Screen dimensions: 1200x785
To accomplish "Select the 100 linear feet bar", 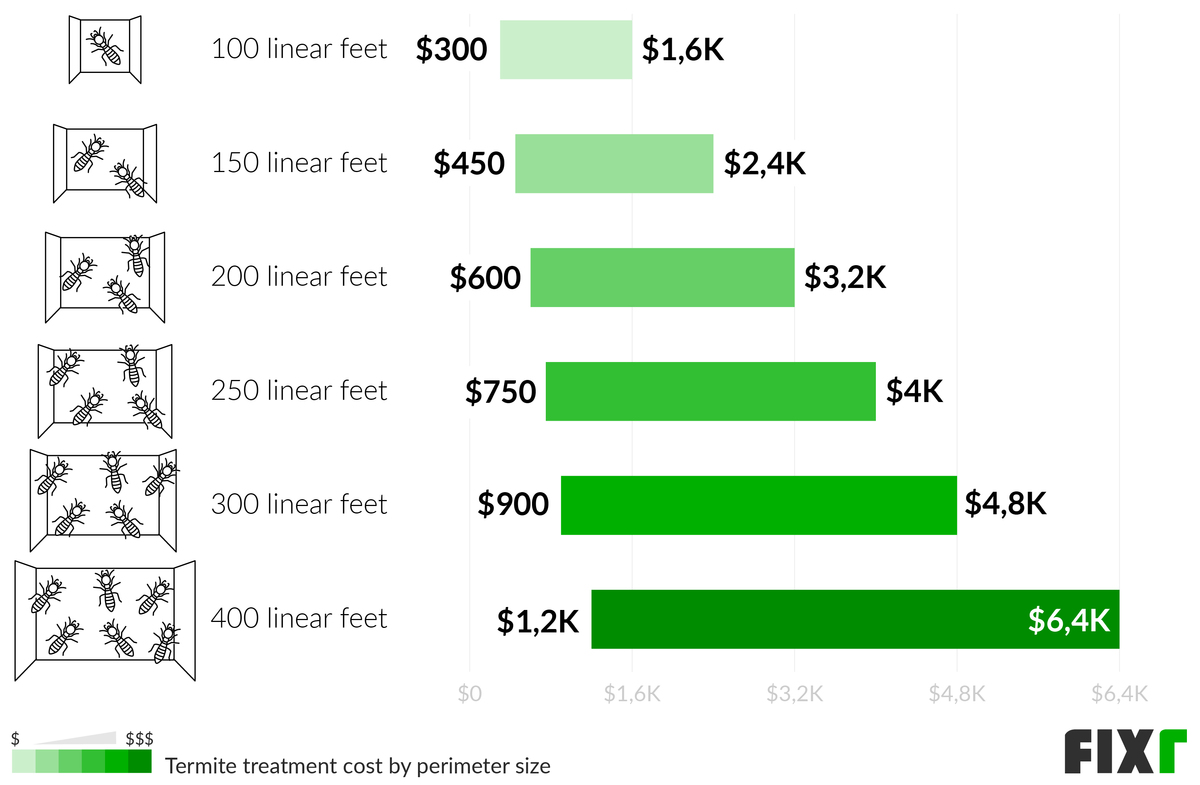I will click(x=566, y=50).
